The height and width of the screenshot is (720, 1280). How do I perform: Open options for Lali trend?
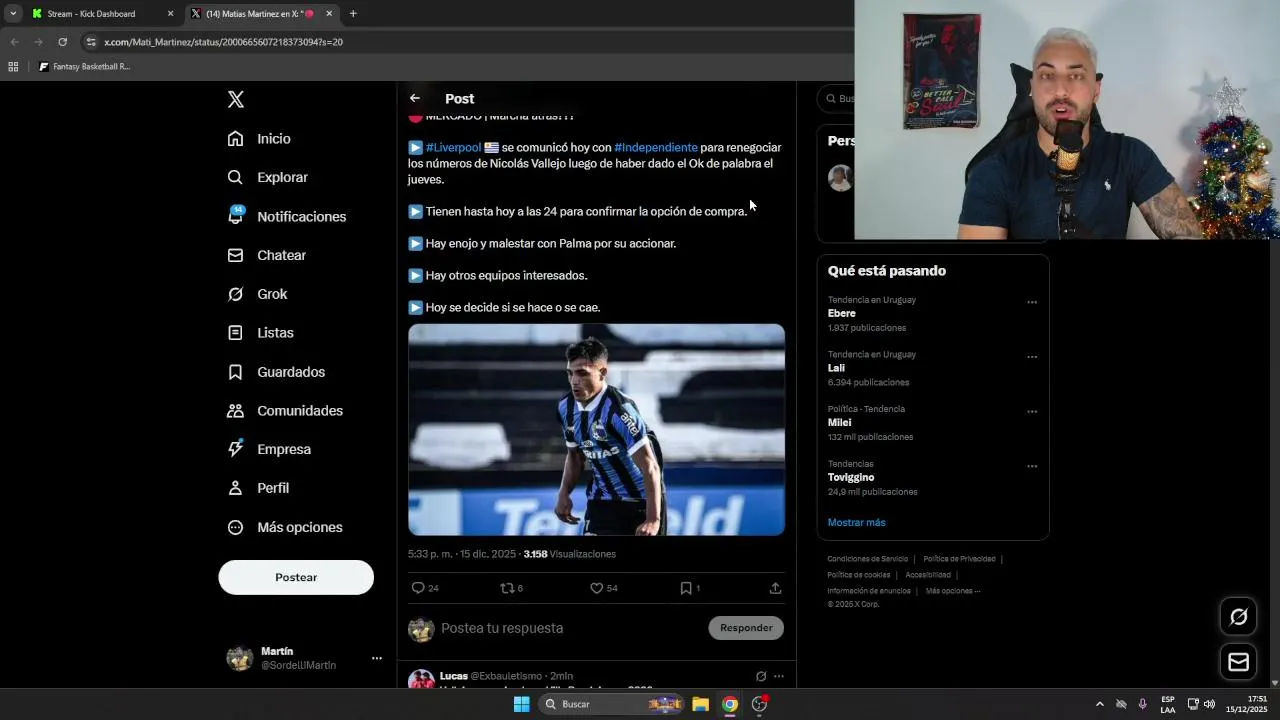point(1032,357)
